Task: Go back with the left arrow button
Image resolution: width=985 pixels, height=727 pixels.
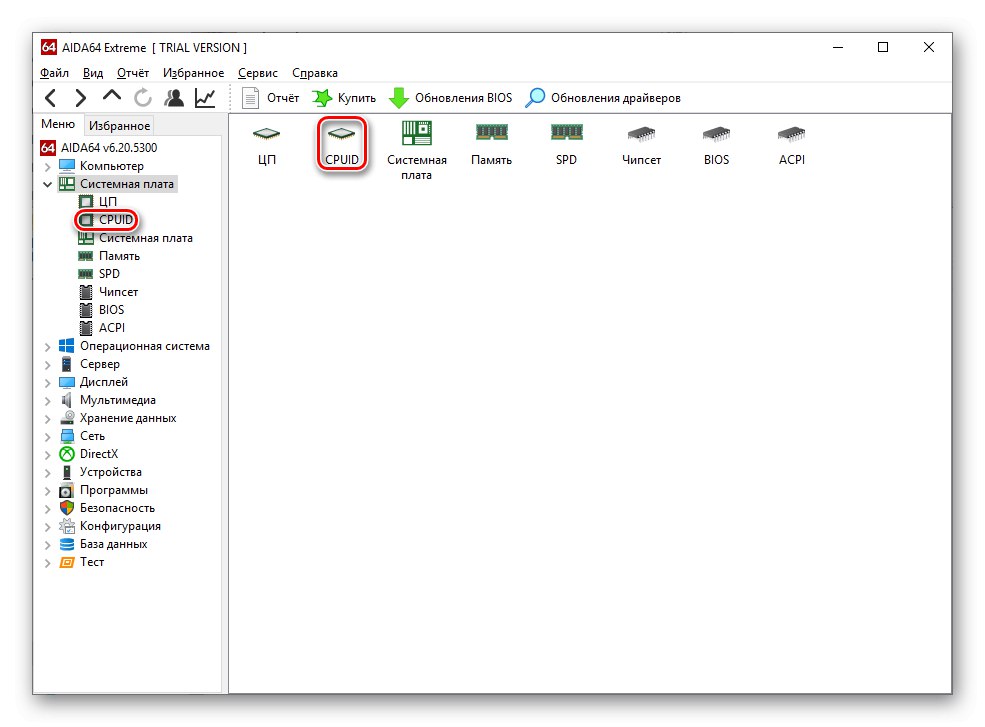Action: 51,98
